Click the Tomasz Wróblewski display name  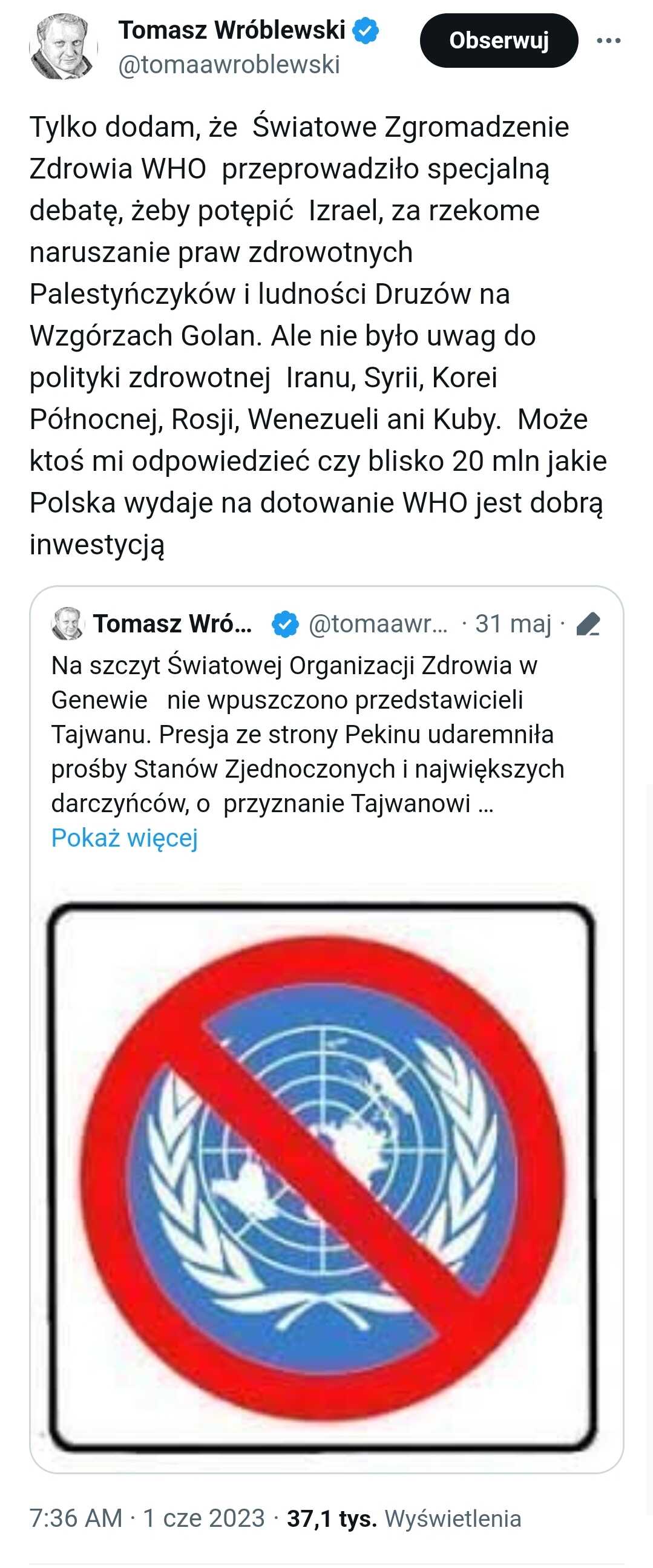[232, 30]
